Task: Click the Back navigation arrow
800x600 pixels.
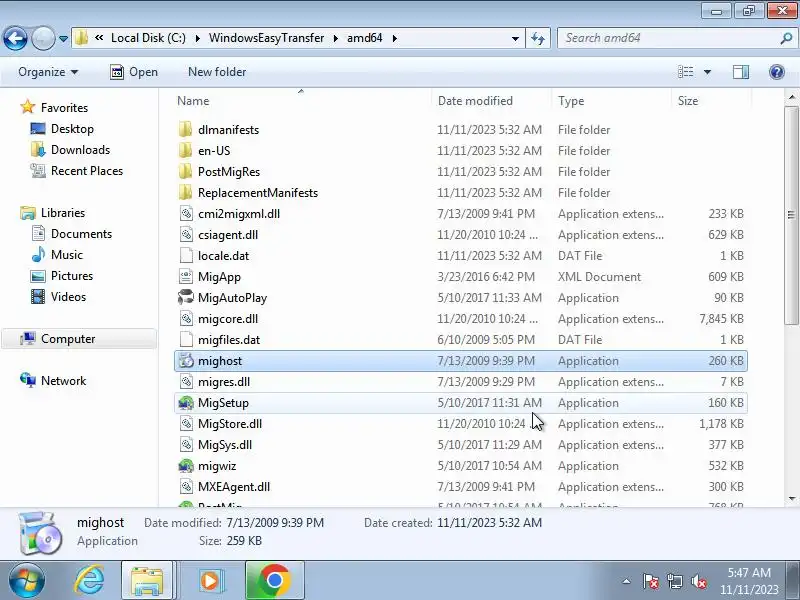Action: point(15,38)
